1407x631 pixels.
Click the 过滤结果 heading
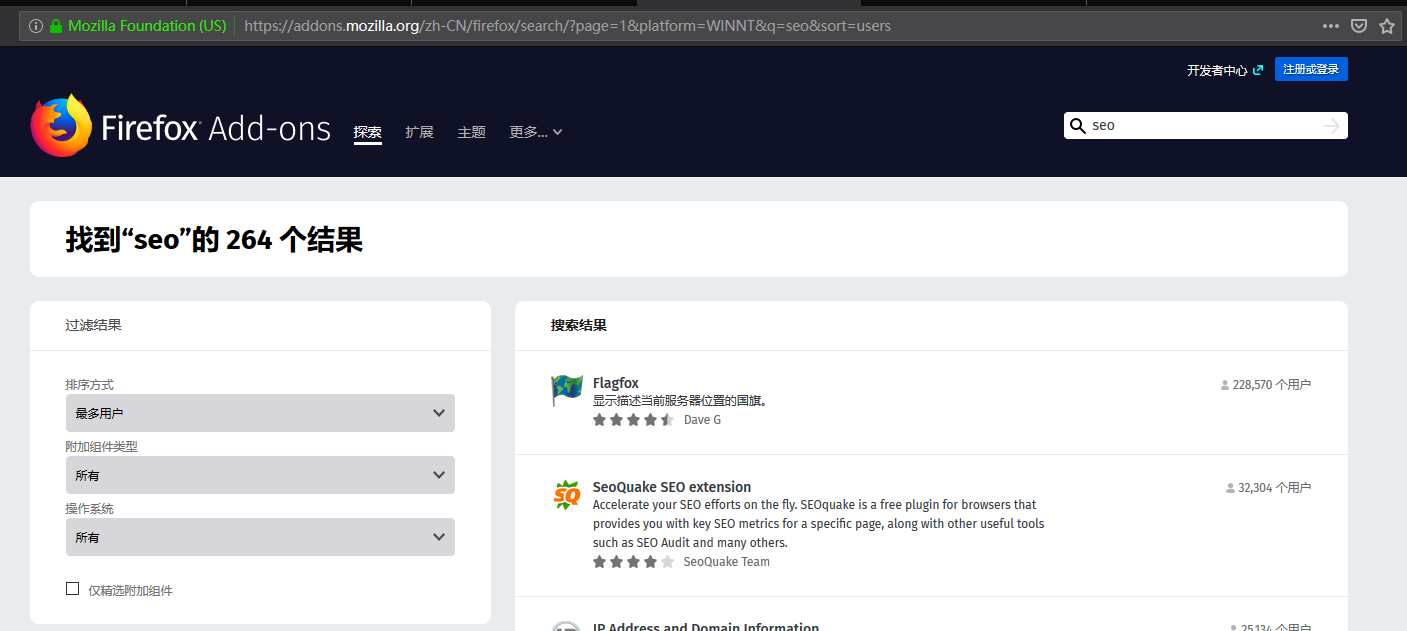click(94, 325)
